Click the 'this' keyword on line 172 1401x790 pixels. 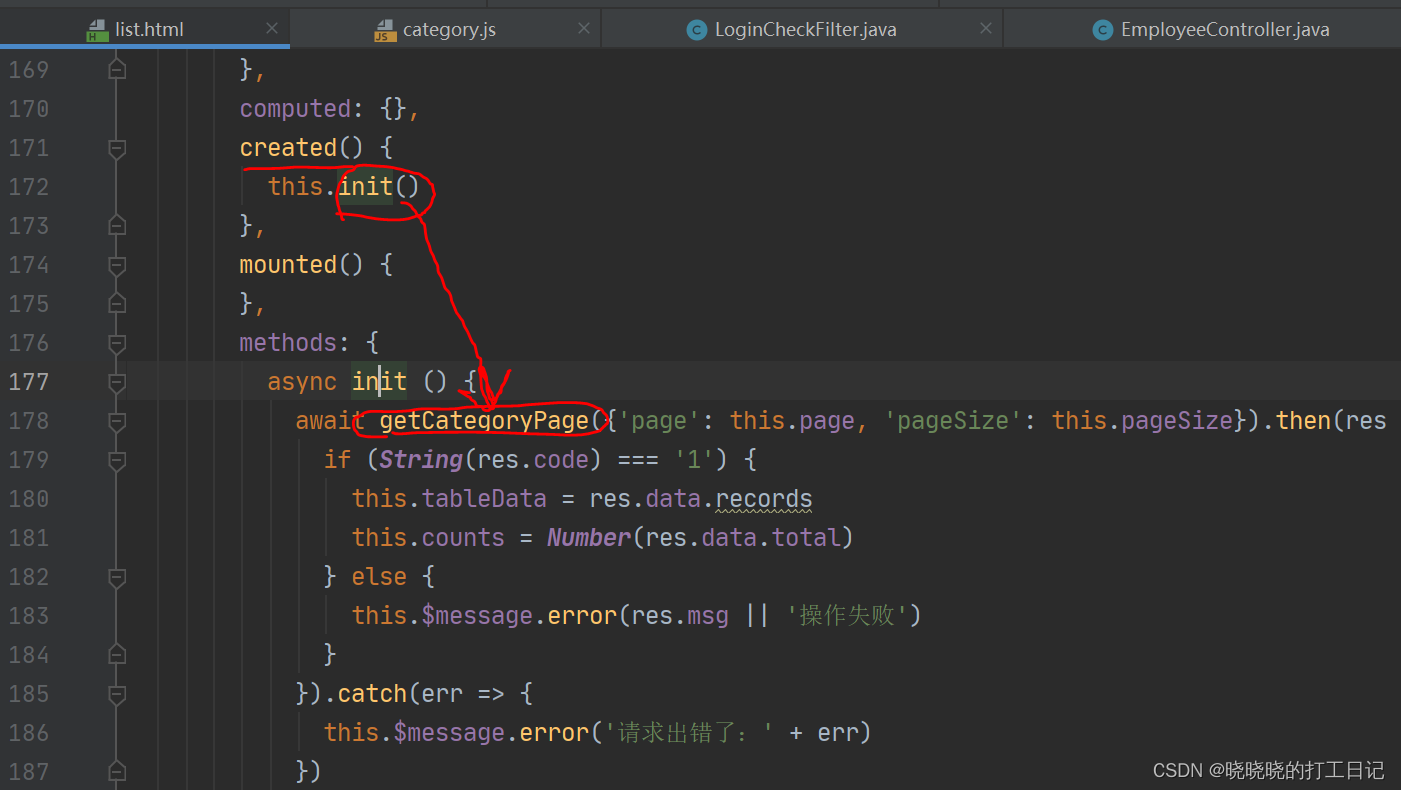295,187
